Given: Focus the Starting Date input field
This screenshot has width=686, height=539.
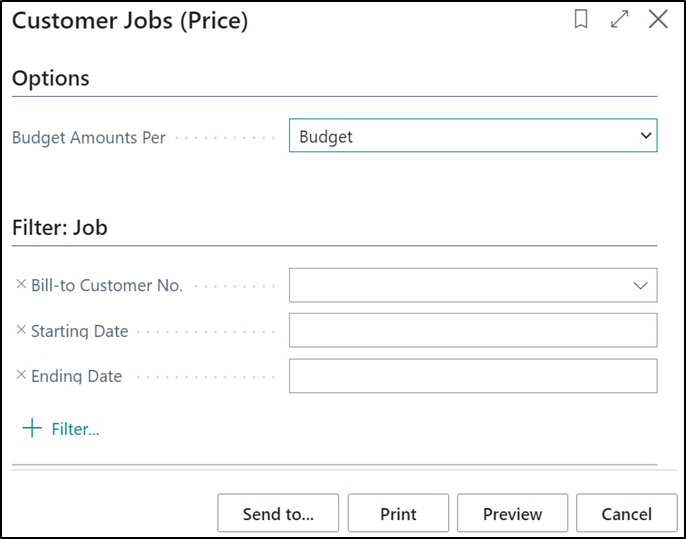Looking at the screenshot, I should pyautogui.click(x=472, y=331).
